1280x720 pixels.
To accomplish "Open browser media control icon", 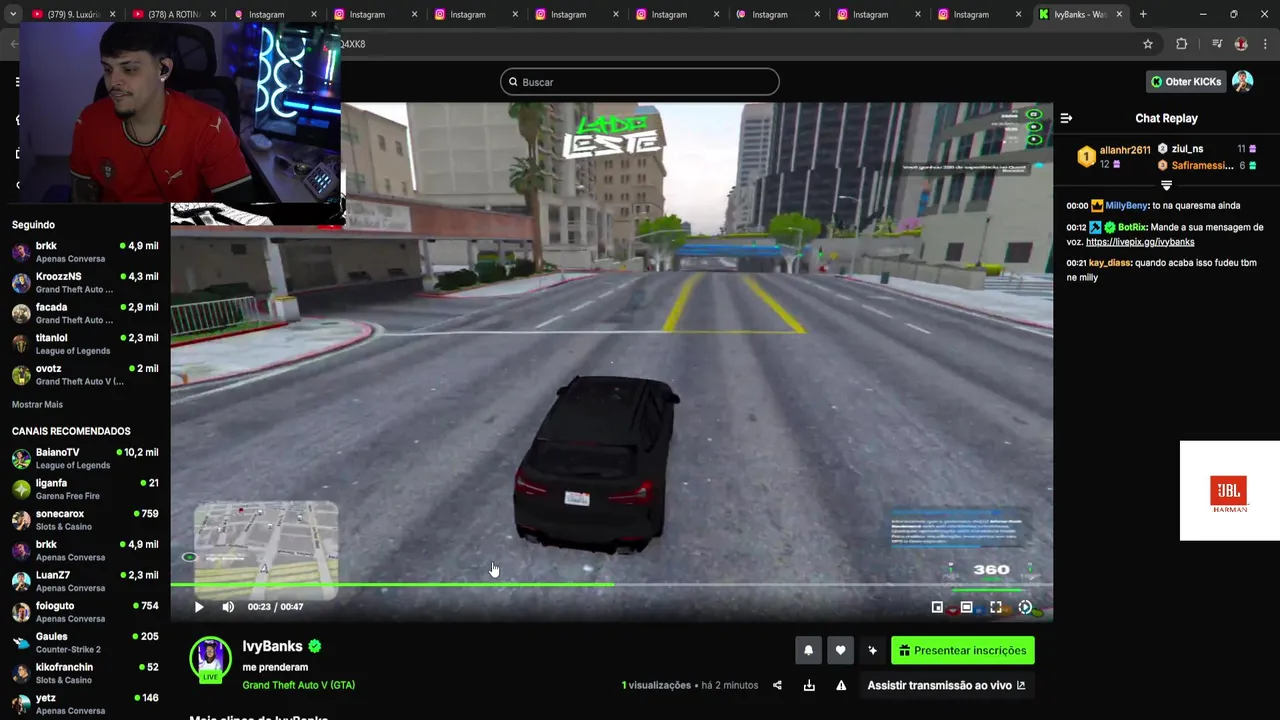I will (x=1217, y=44).
